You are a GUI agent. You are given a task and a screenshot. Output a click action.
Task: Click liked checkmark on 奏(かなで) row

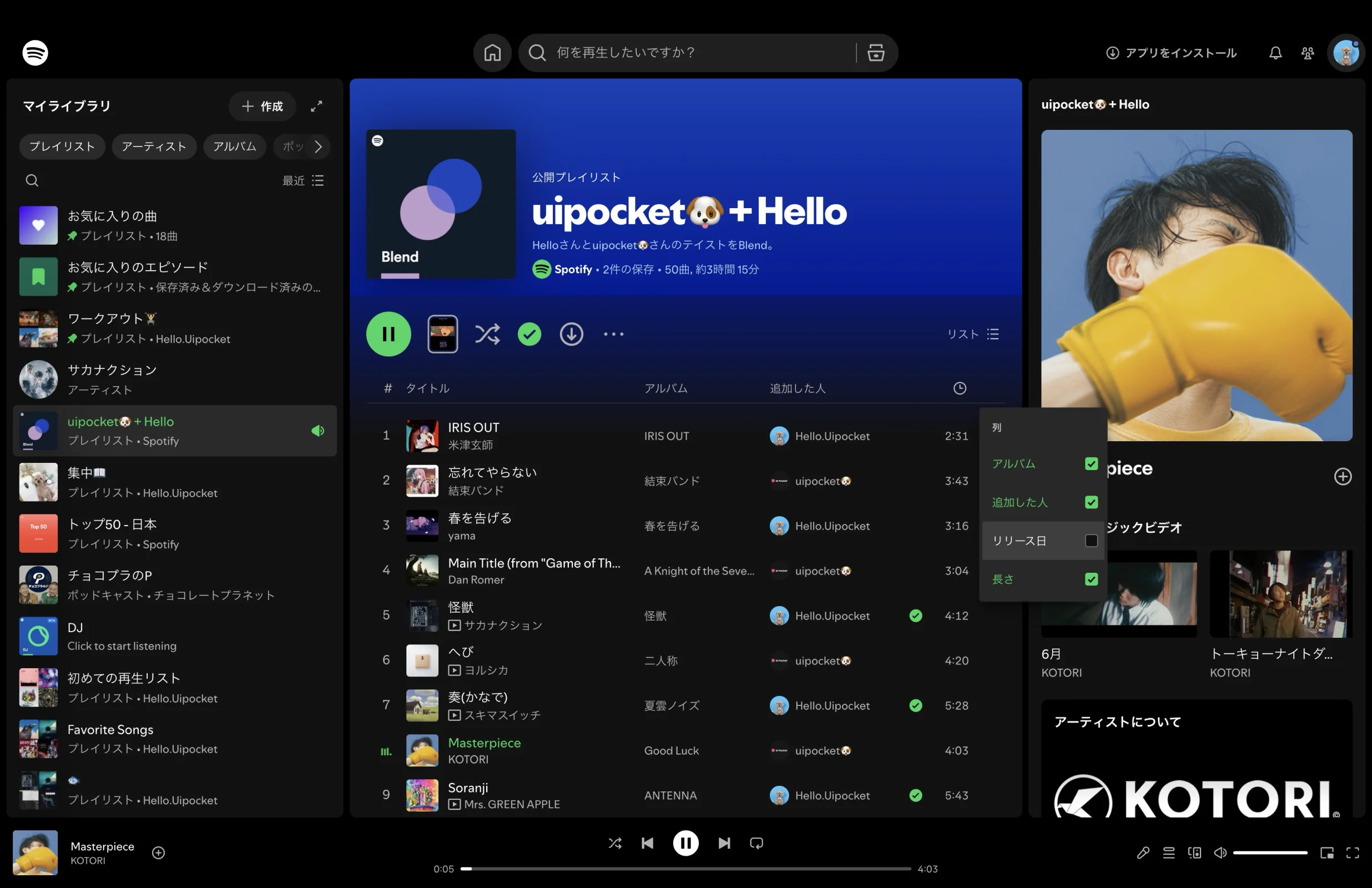(915, 706)
